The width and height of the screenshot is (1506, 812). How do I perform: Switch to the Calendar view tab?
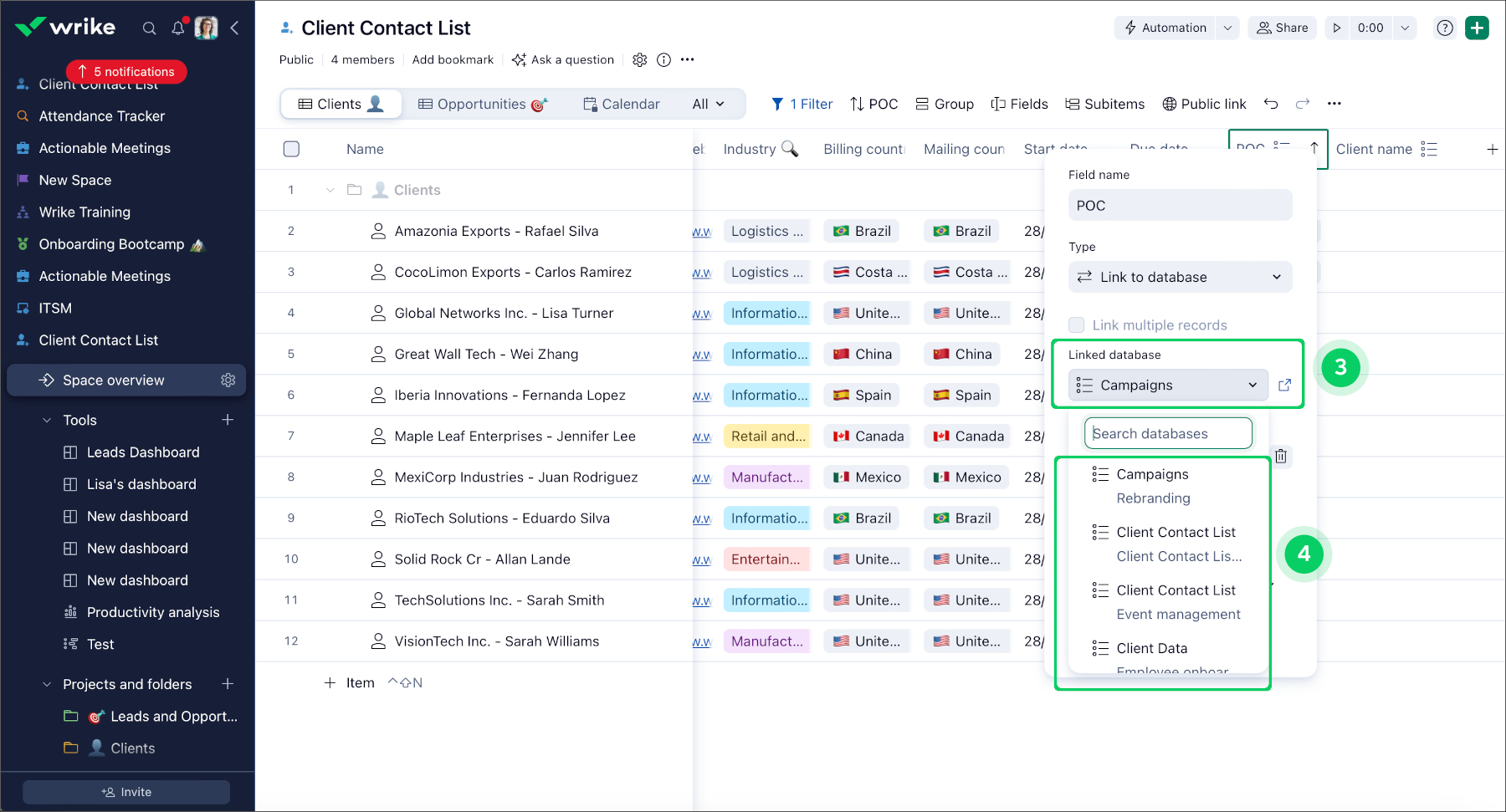coord(621,104)
